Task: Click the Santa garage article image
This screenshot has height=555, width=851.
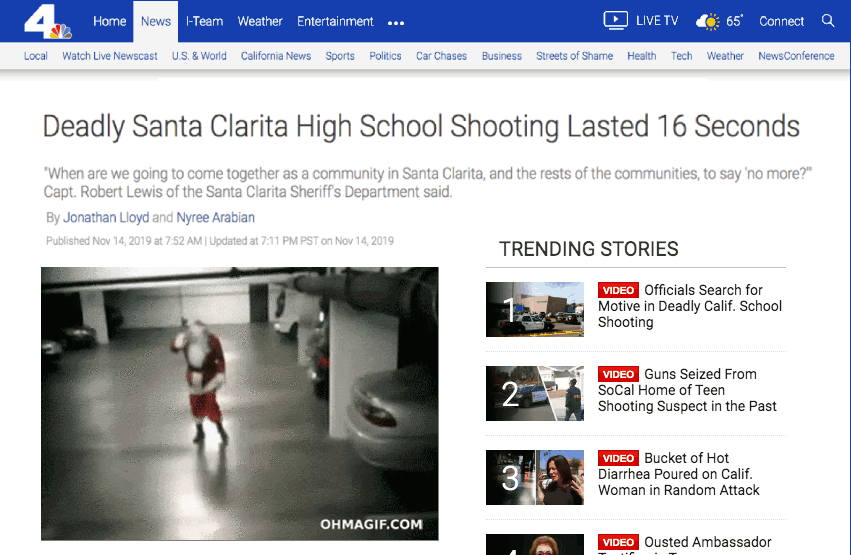Action: [240, 404]
